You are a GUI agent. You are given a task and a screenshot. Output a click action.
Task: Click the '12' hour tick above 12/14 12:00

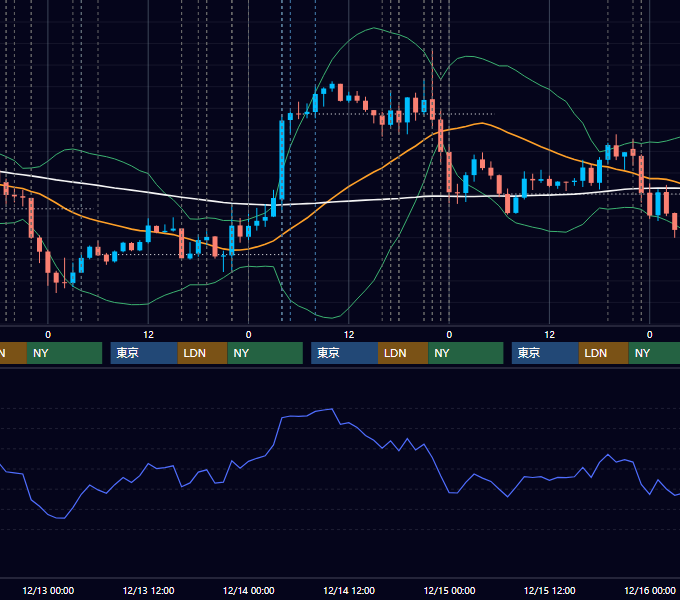[349, 335]
